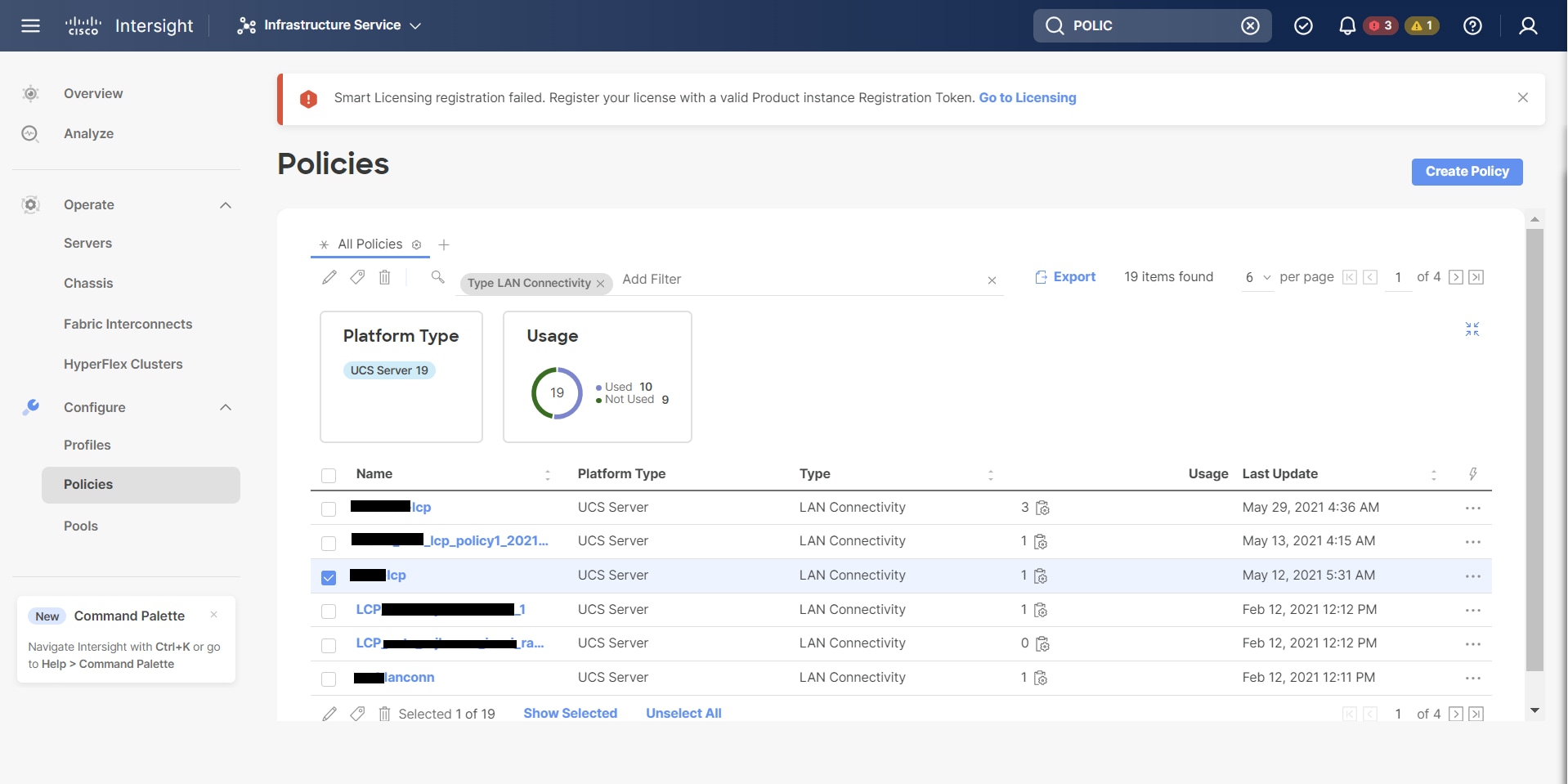Open the user profile menu

coord(1528,25)
